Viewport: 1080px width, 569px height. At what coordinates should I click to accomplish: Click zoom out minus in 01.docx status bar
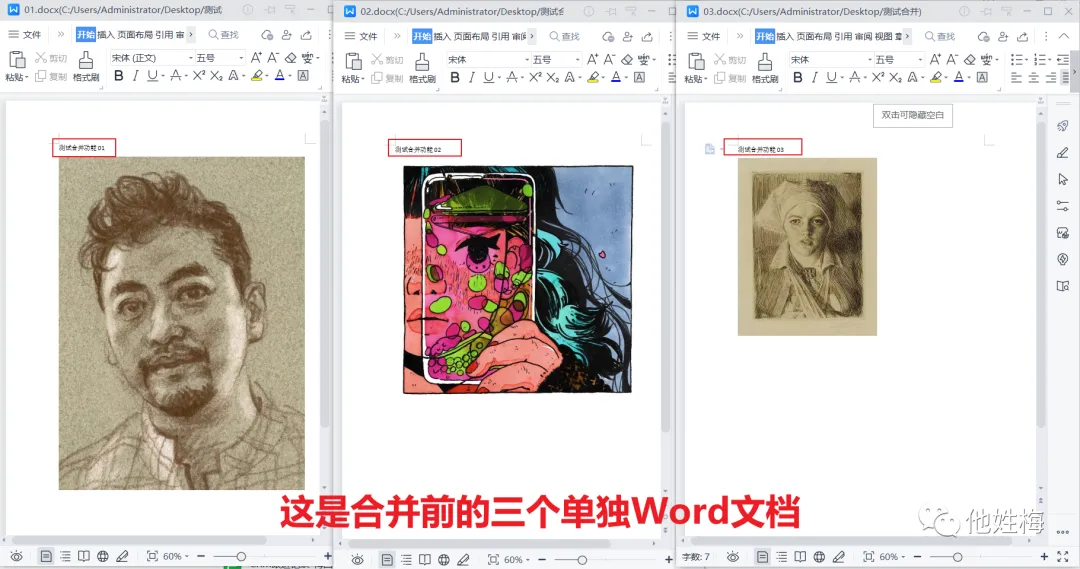[201, 556]
